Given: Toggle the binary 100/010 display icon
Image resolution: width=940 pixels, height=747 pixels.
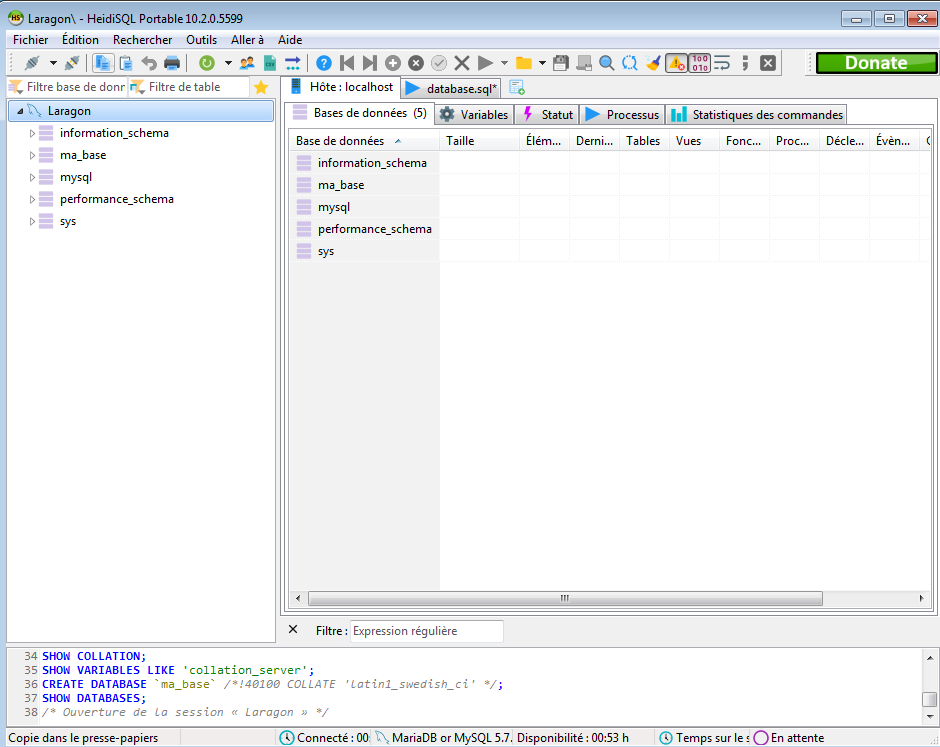Looking at the screenshot, I should 700,63.
